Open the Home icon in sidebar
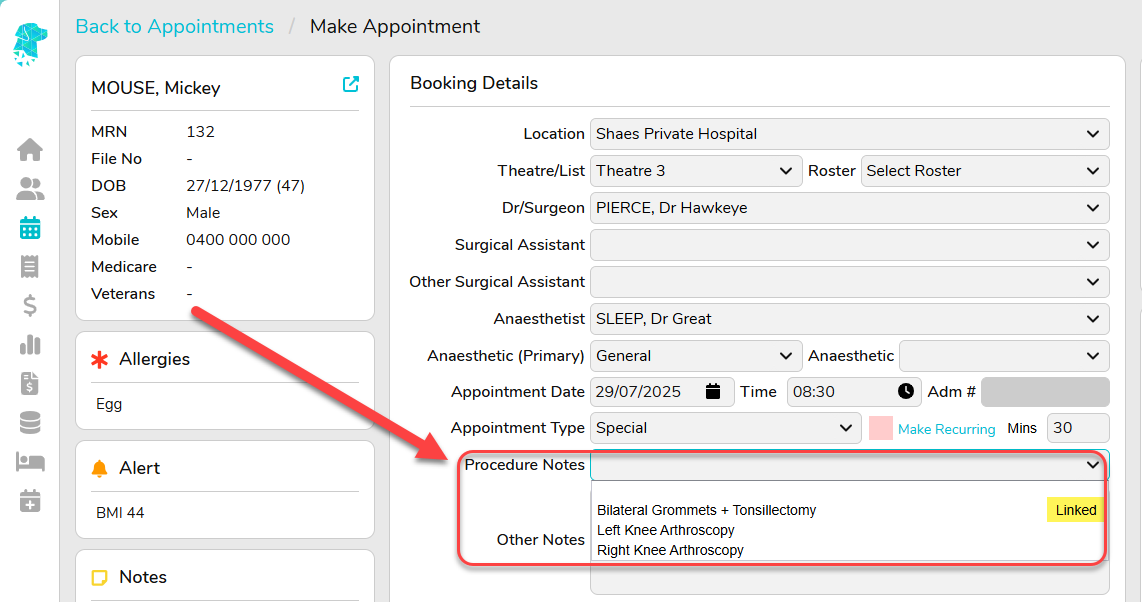 (x=30, y=149)
